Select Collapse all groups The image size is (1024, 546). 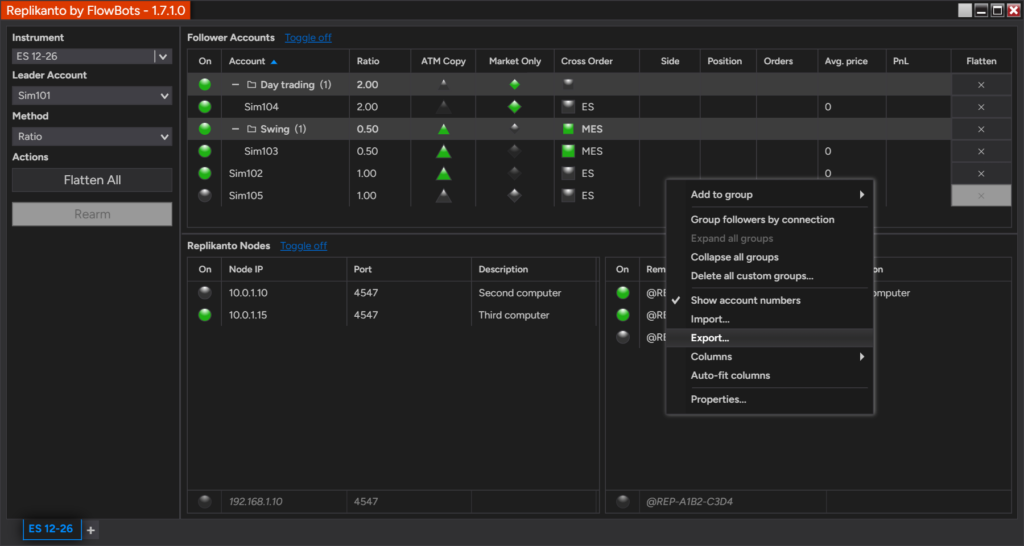pyautogui.click(x=769, y=257)
